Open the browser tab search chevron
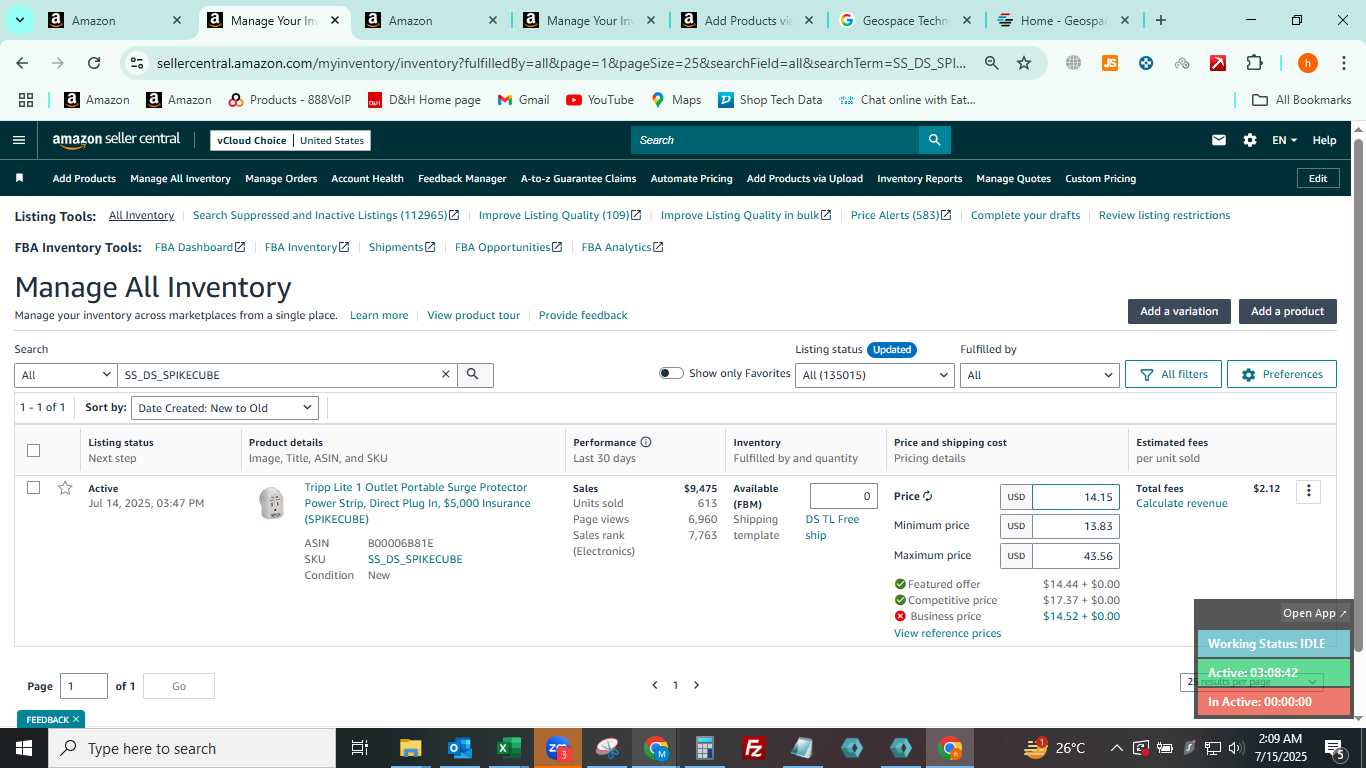Screen dimensions: 1366x768 [20, 20]
